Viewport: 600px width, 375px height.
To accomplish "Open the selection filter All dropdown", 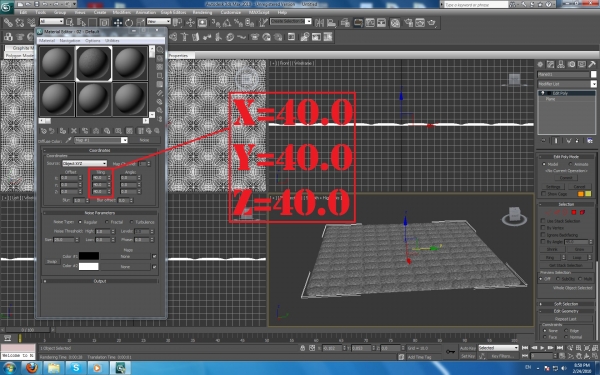I will coord(51,22).
